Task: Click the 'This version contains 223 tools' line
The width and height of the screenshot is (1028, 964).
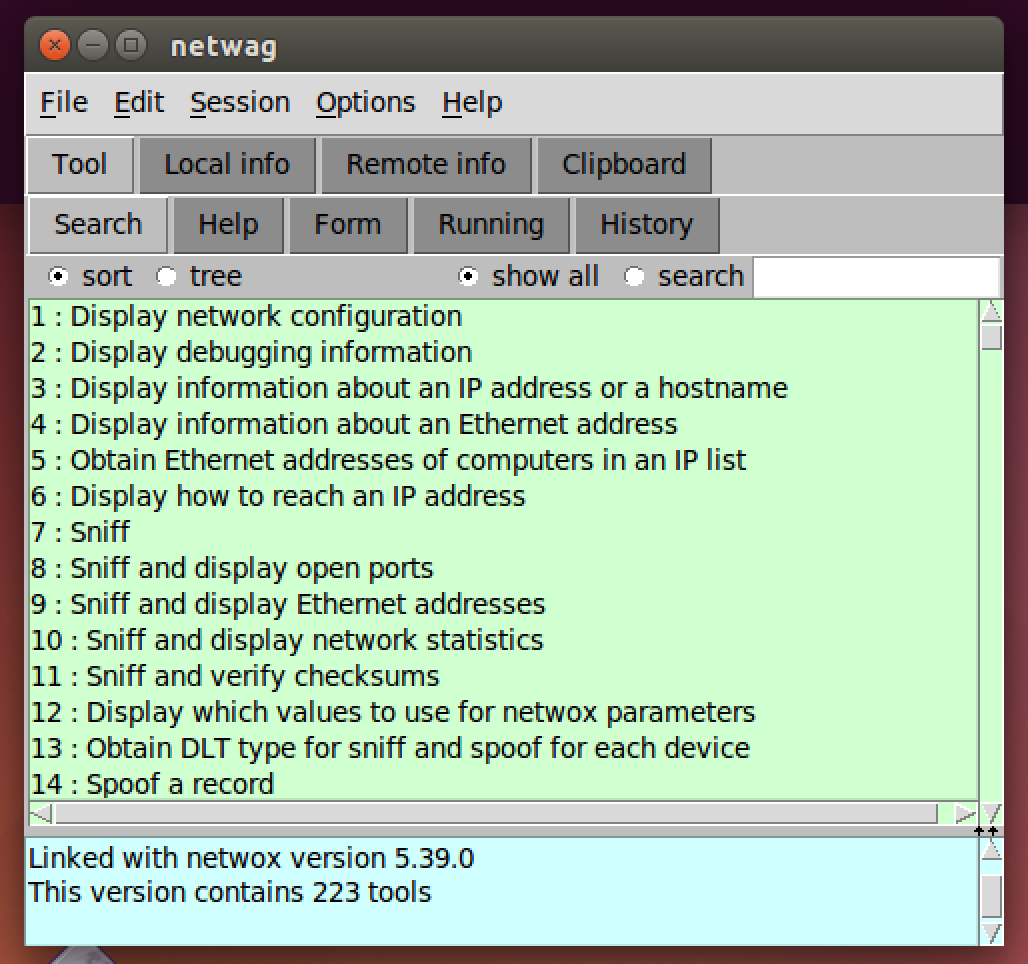Action: (x=229, y=893)
